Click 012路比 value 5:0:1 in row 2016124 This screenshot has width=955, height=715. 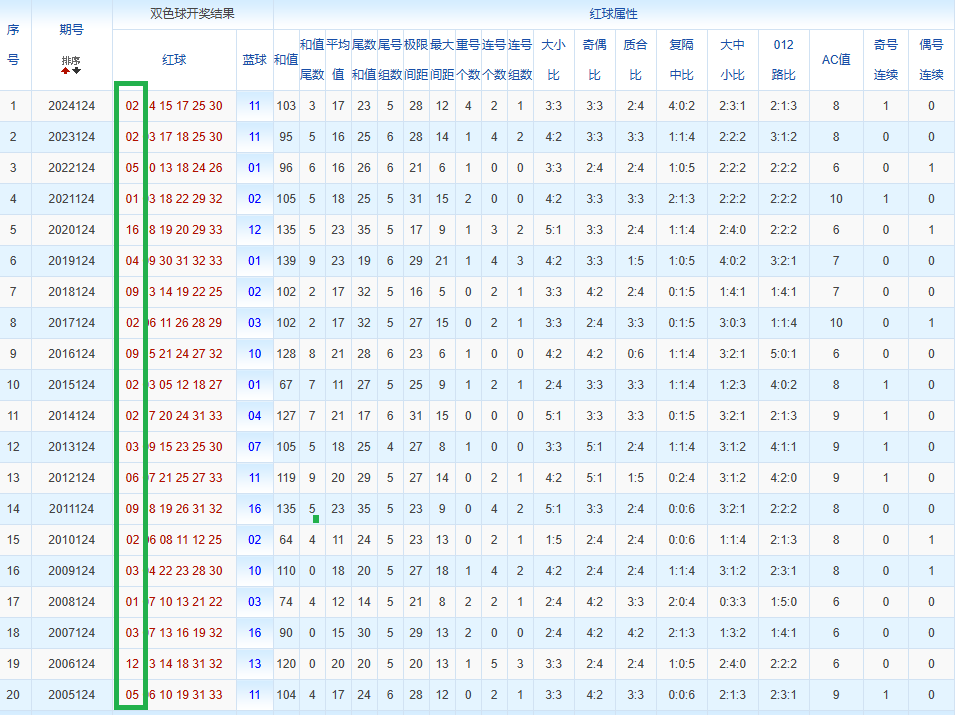(x=783, y=354)
